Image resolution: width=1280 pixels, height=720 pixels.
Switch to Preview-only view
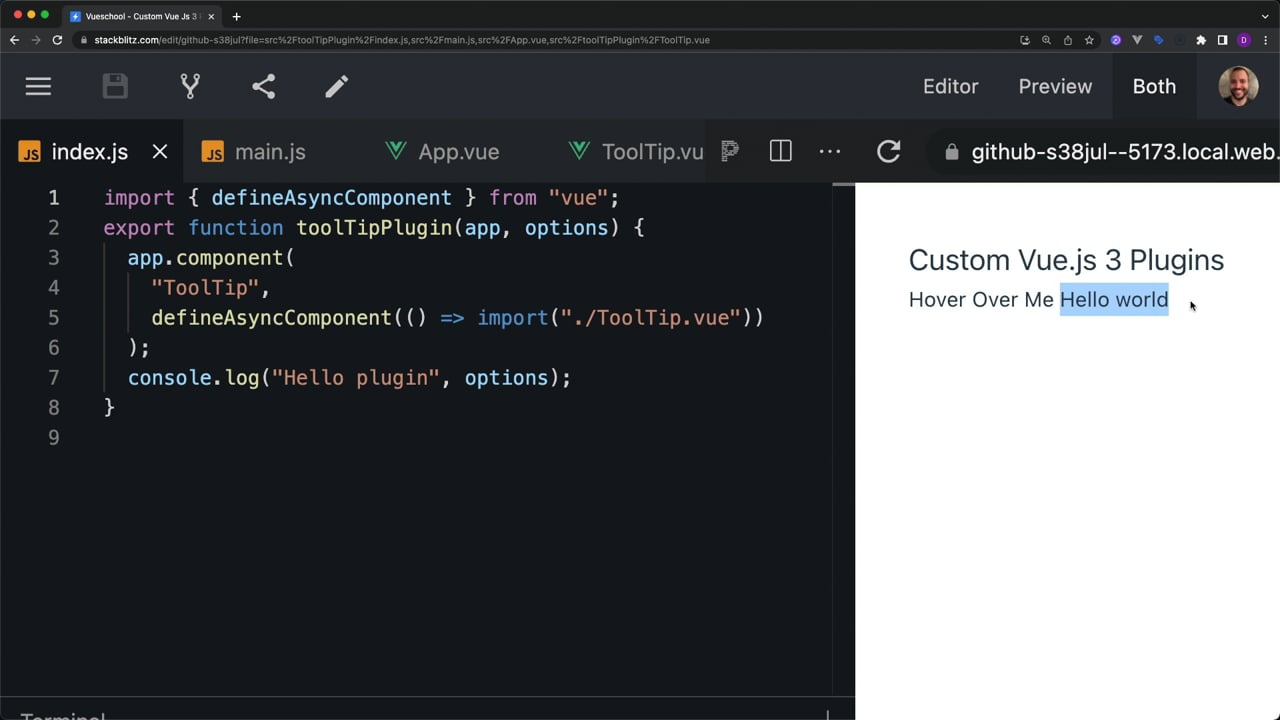point(1055,87)
